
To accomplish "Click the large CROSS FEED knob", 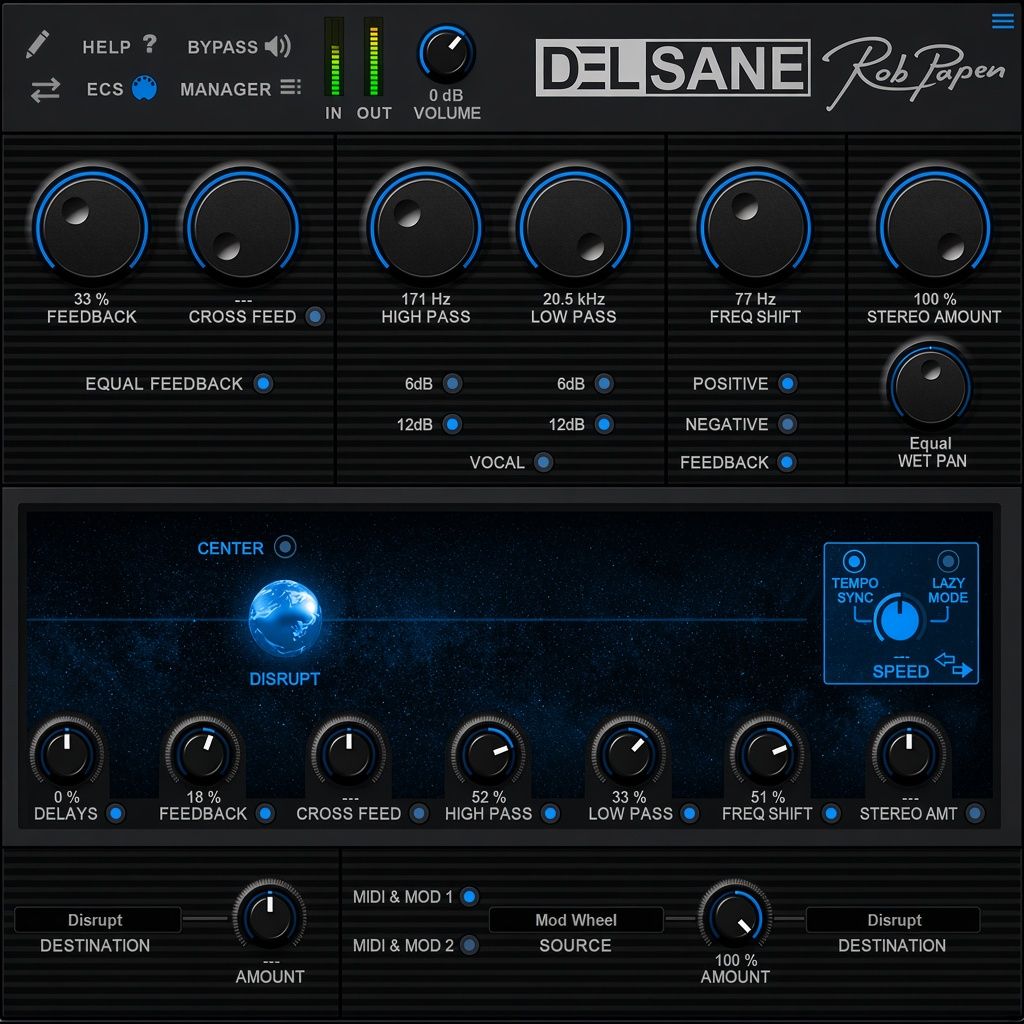I will coord(242,225).
